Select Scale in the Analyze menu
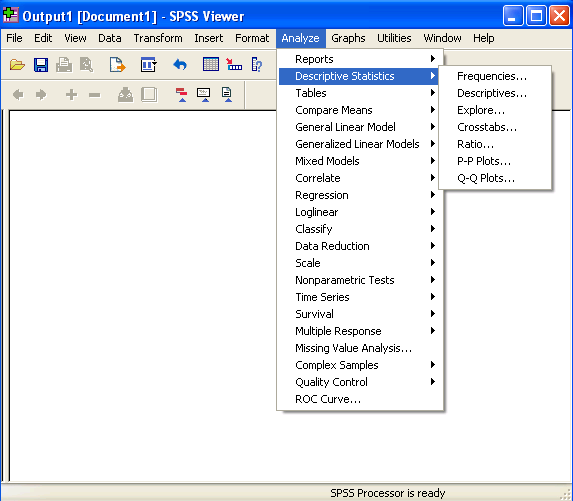Viewport: 573px width, 501px height. pos(360,263)
